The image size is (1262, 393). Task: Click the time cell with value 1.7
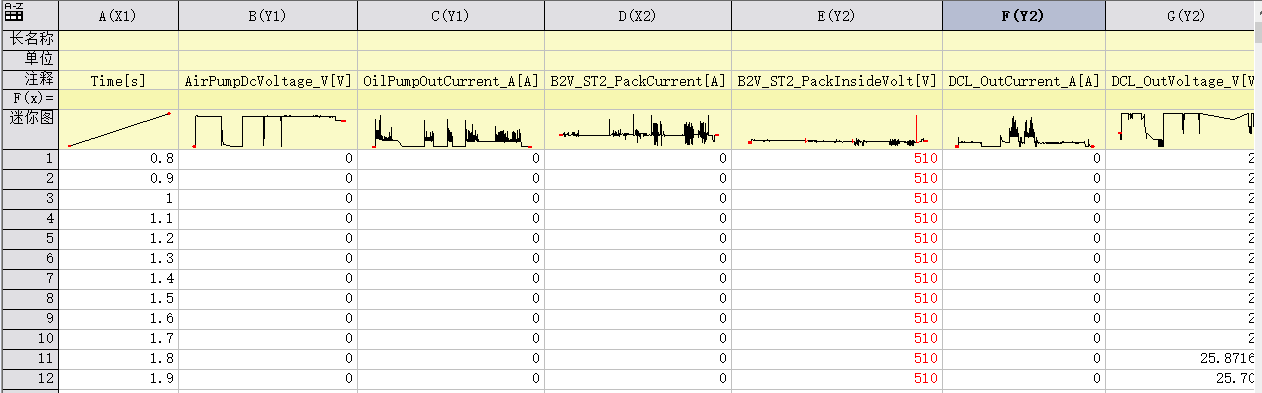click(x=118, y=339)
